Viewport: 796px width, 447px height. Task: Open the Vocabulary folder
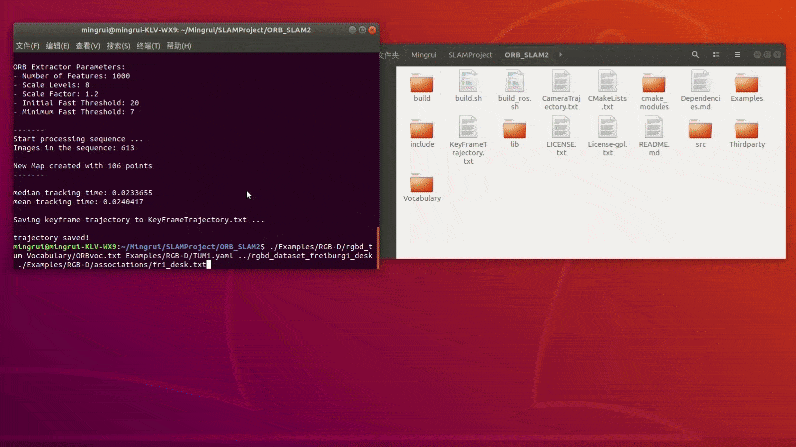pyautogui.click(x=421, y=187)
